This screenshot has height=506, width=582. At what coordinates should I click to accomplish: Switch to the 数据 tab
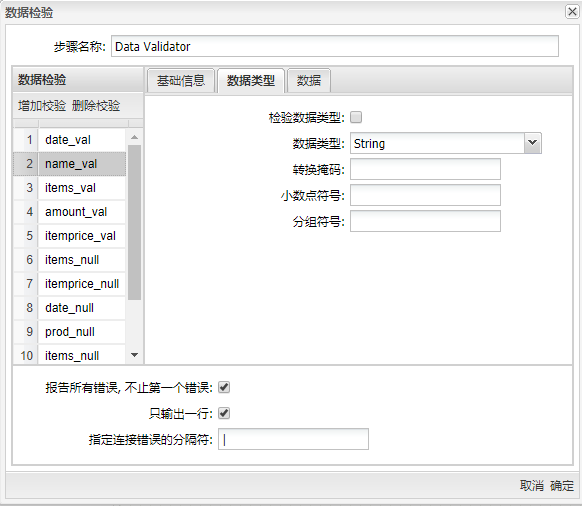coord(309,81)
